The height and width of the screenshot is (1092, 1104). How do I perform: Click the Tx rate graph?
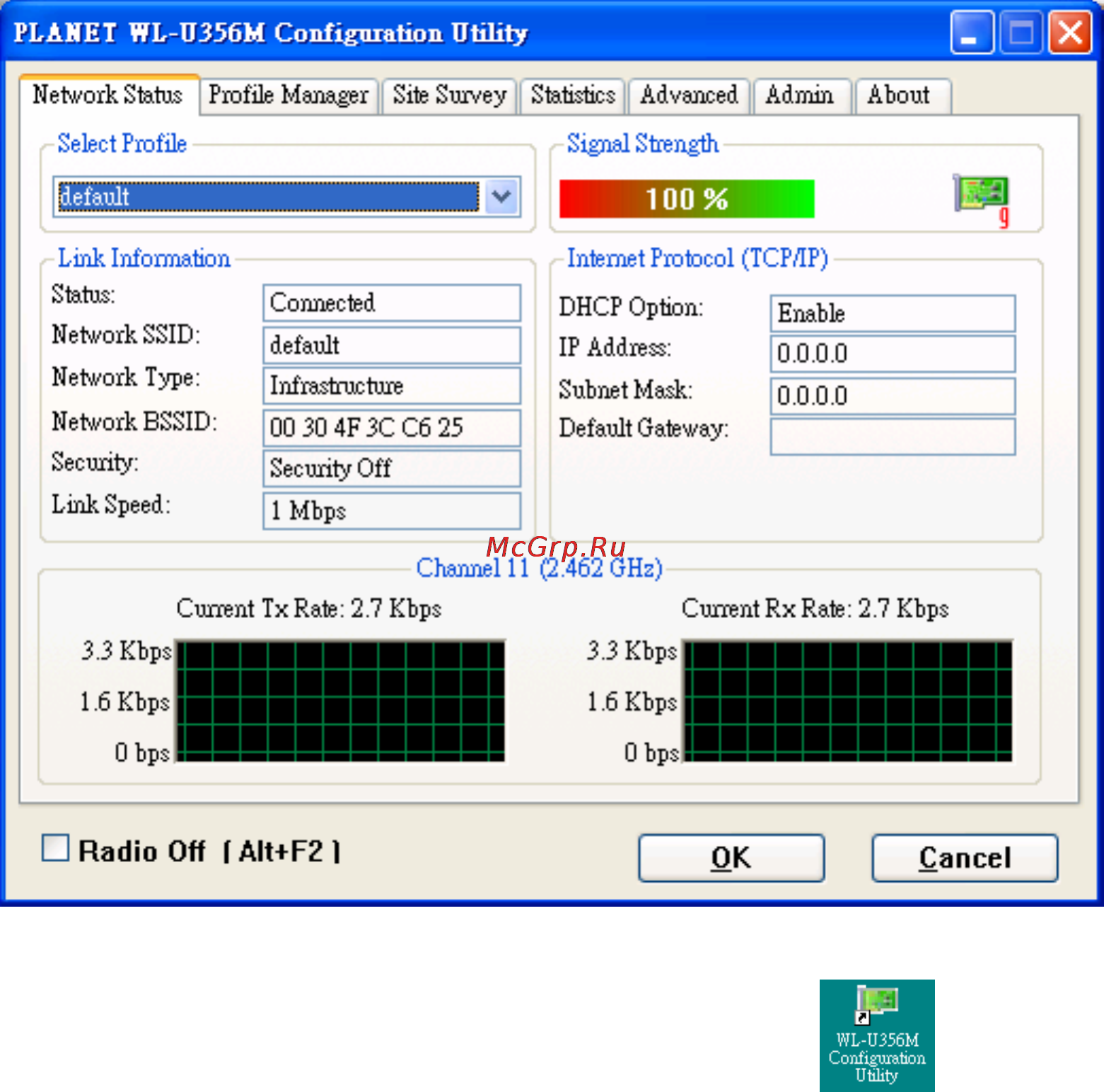pos(340,701)
